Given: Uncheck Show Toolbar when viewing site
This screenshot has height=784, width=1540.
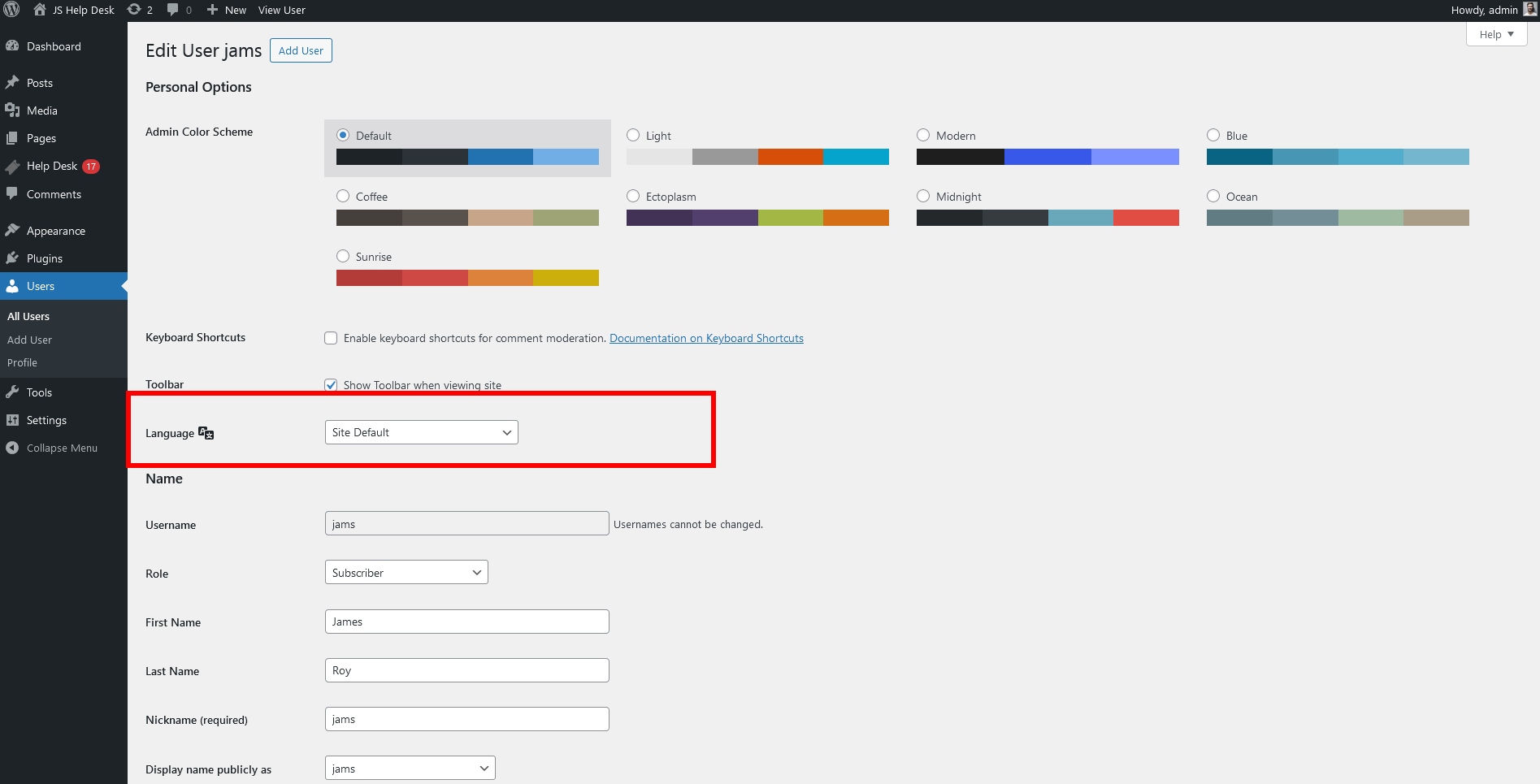Looking at the screenshot, I should click(331, 385).
